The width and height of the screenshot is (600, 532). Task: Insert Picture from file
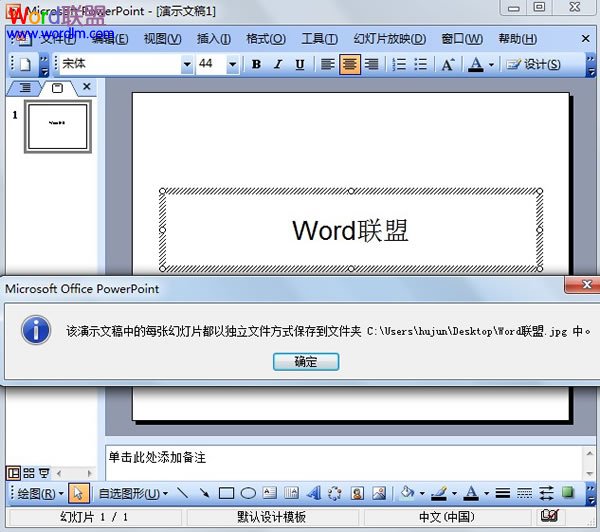coord(379,493)
